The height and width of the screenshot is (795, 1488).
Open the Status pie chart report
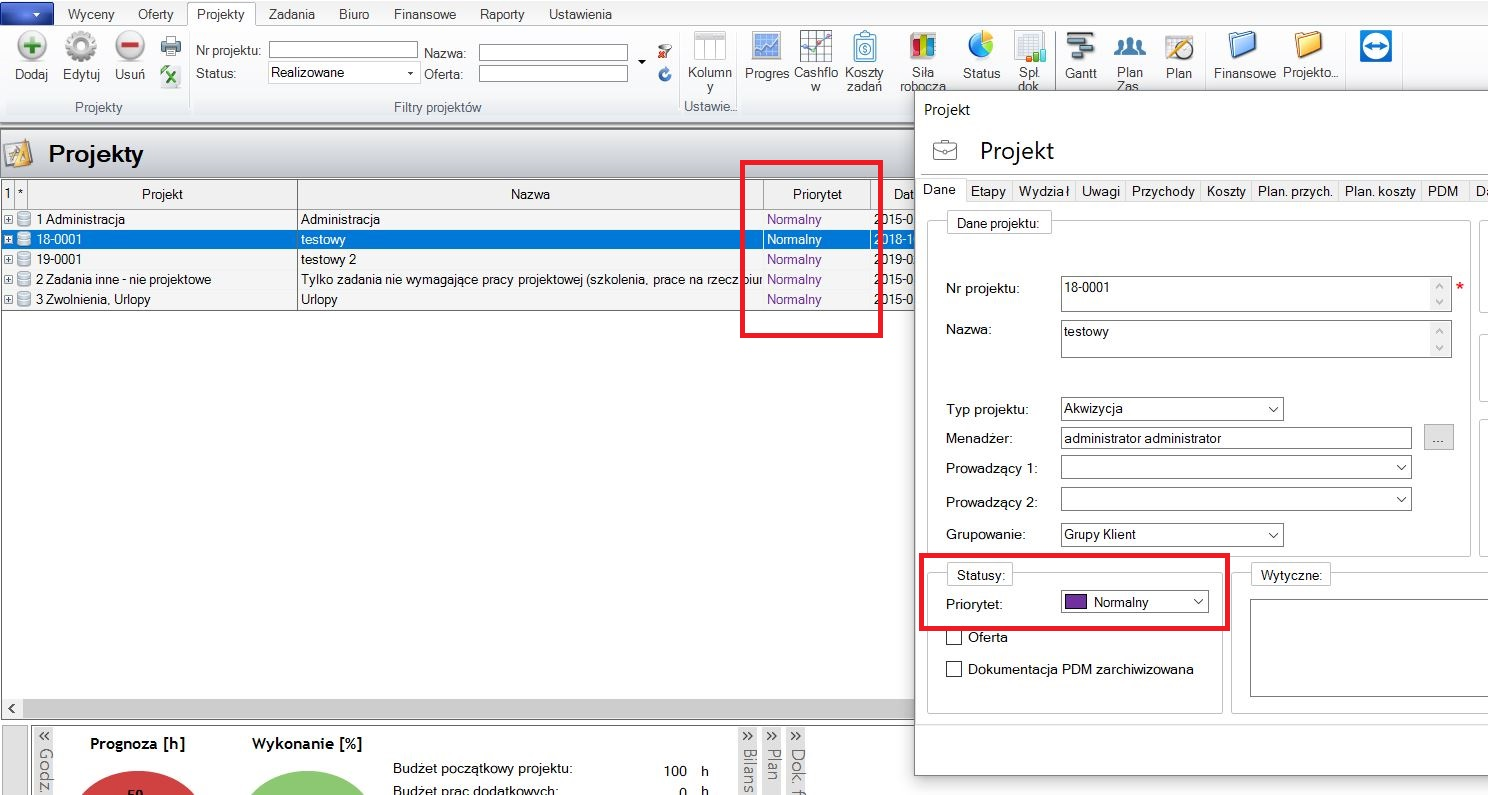pos(981,46)
